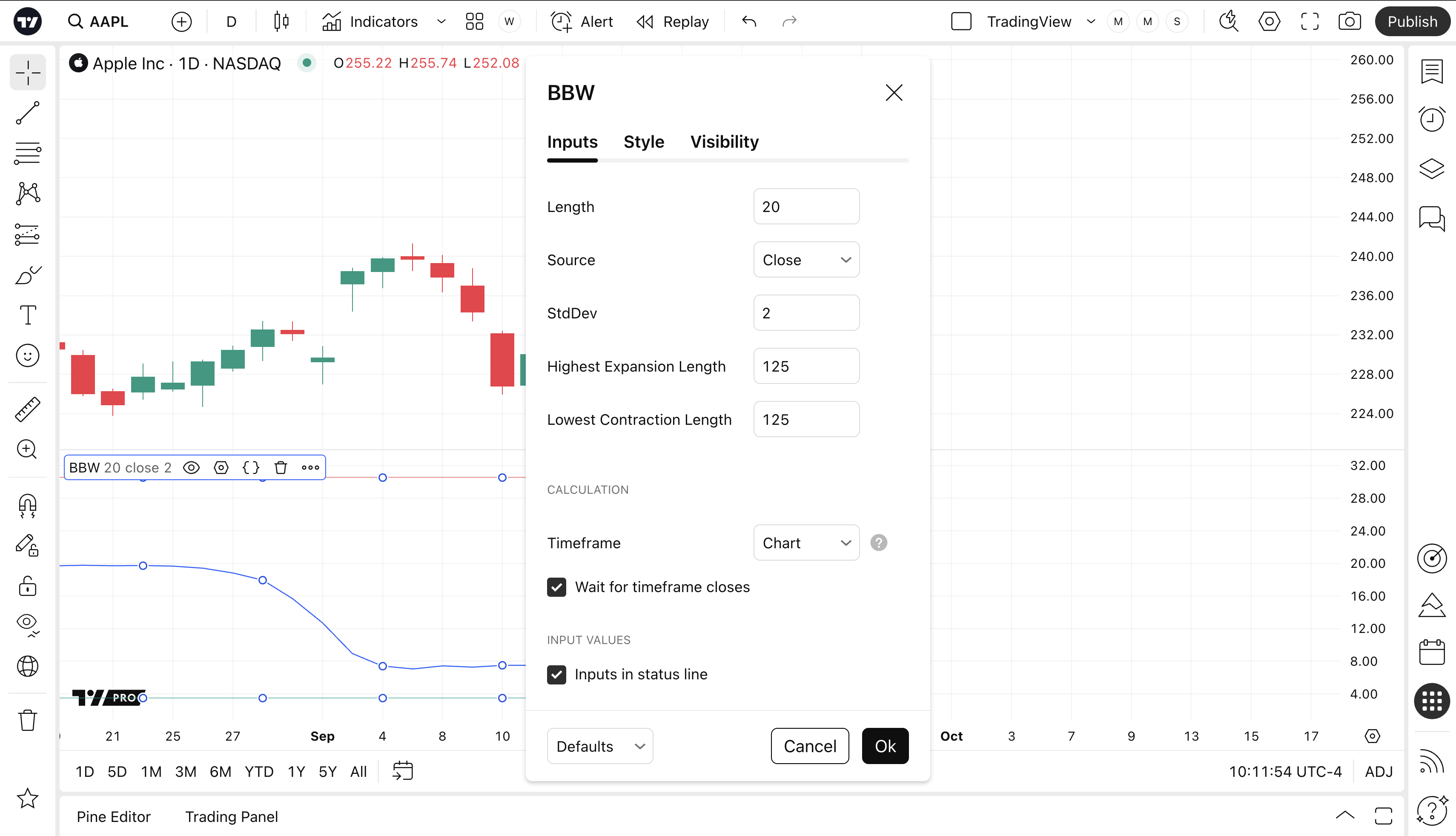Click the Magnet mode icon
The width and height of the screenshot is (1456, 836).
(x=28, y=506)
